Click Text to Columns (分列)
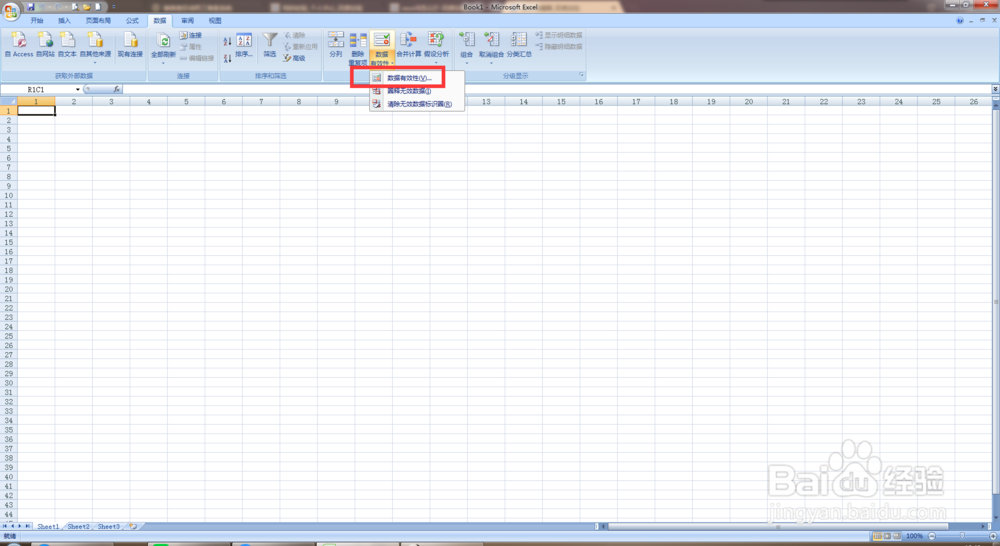The height and width of the screenshot is (546, 1000). (x=336, y=45)
